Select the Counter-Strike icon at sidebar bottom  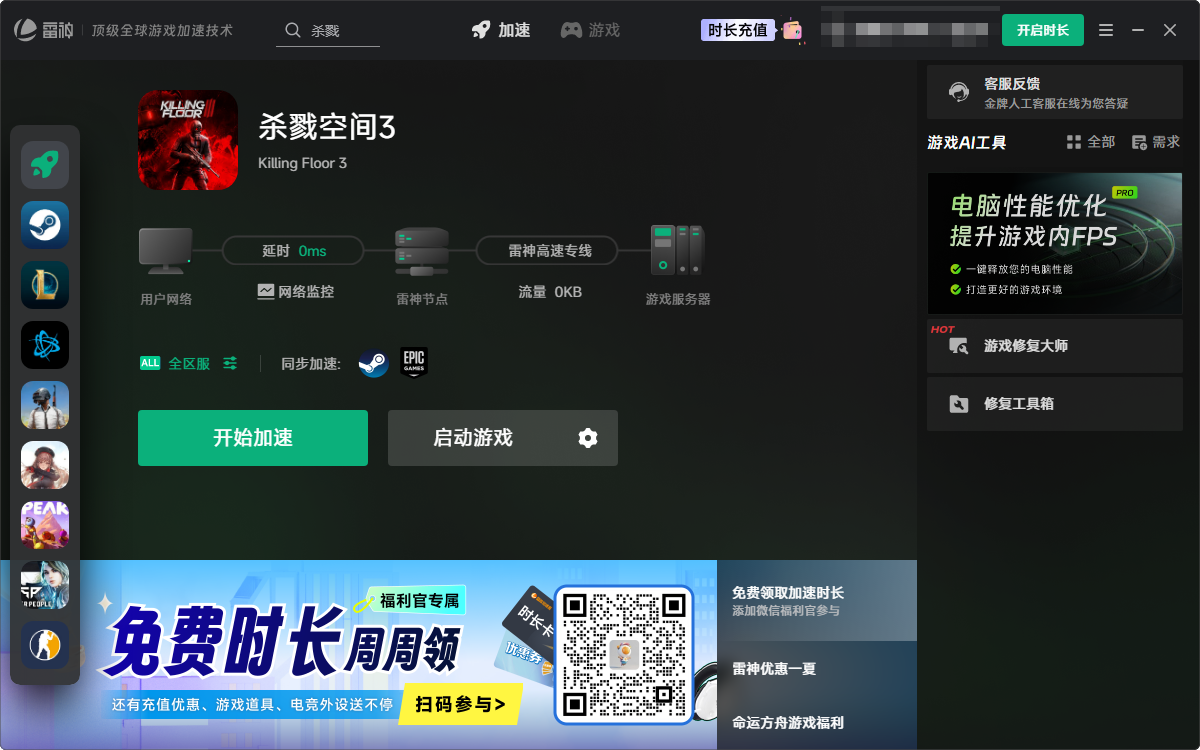pos(45,645)
